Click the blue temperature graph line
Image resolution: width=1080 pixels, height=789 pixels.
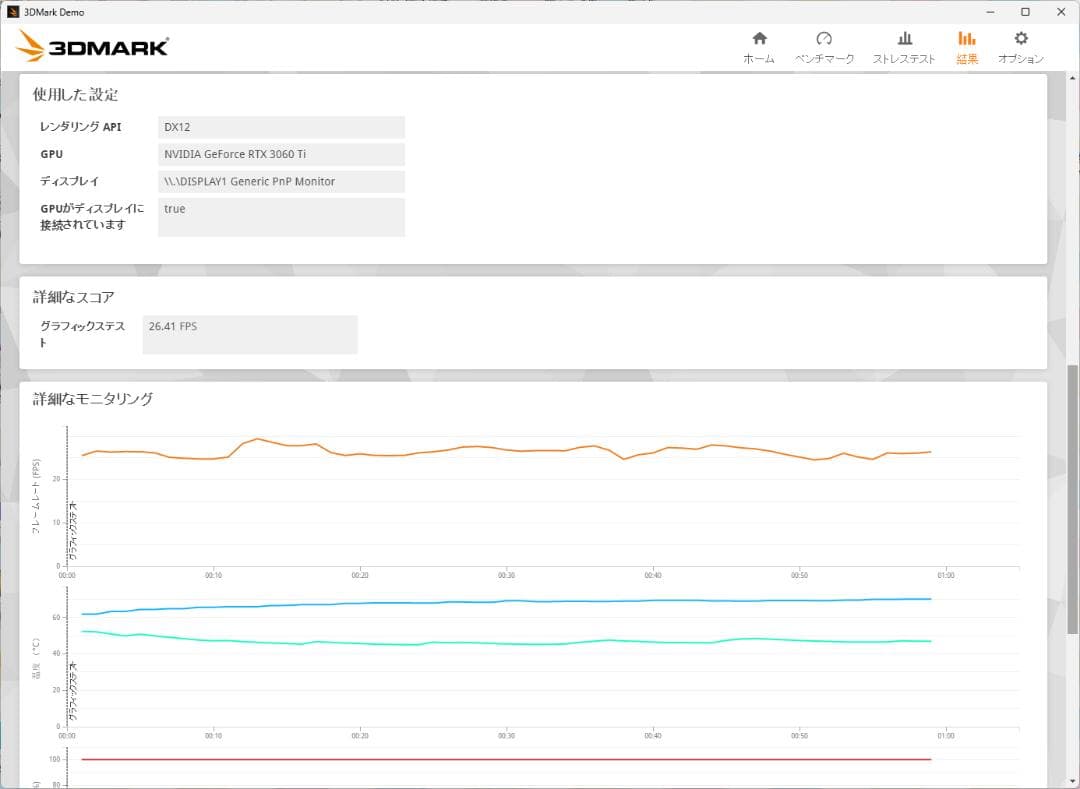(506, 602)
